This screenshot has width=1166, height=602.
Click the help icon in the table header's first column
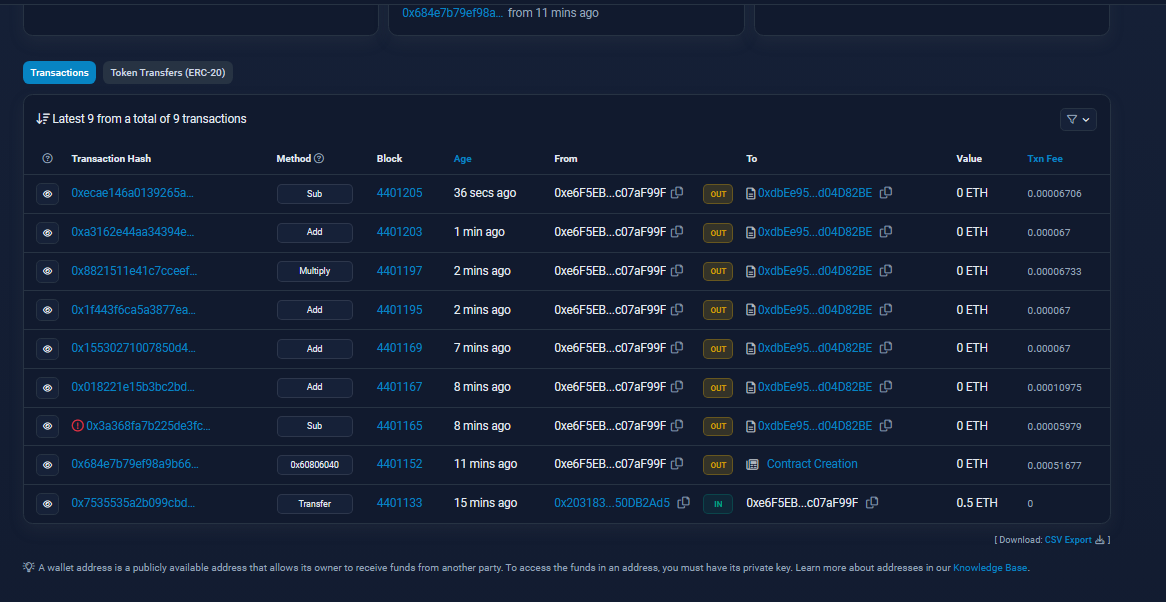click(x=48, y=158)
